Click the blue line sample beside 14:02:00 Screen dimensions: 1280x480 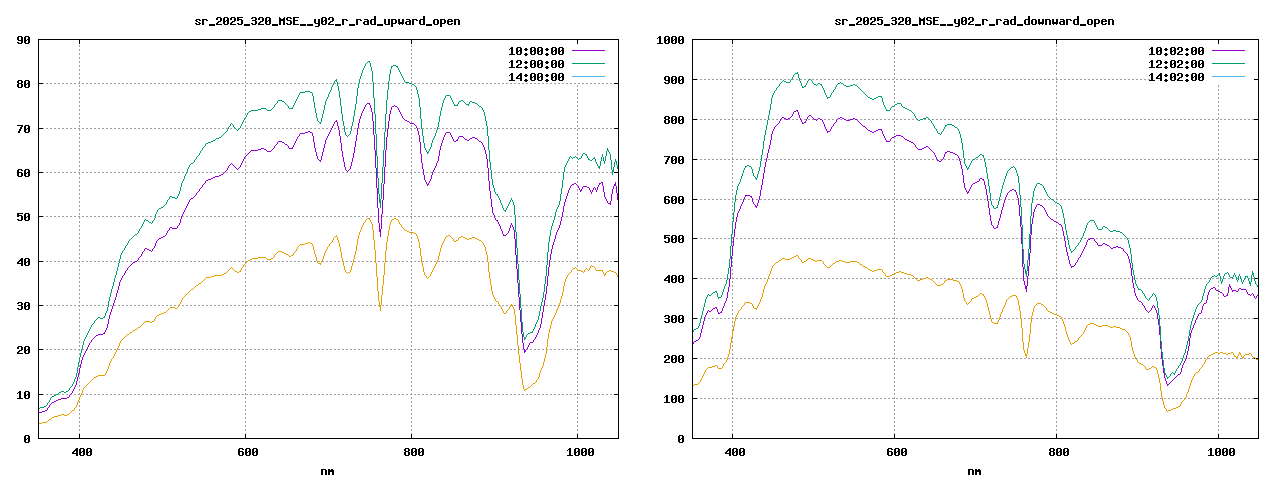[1228, 77]
